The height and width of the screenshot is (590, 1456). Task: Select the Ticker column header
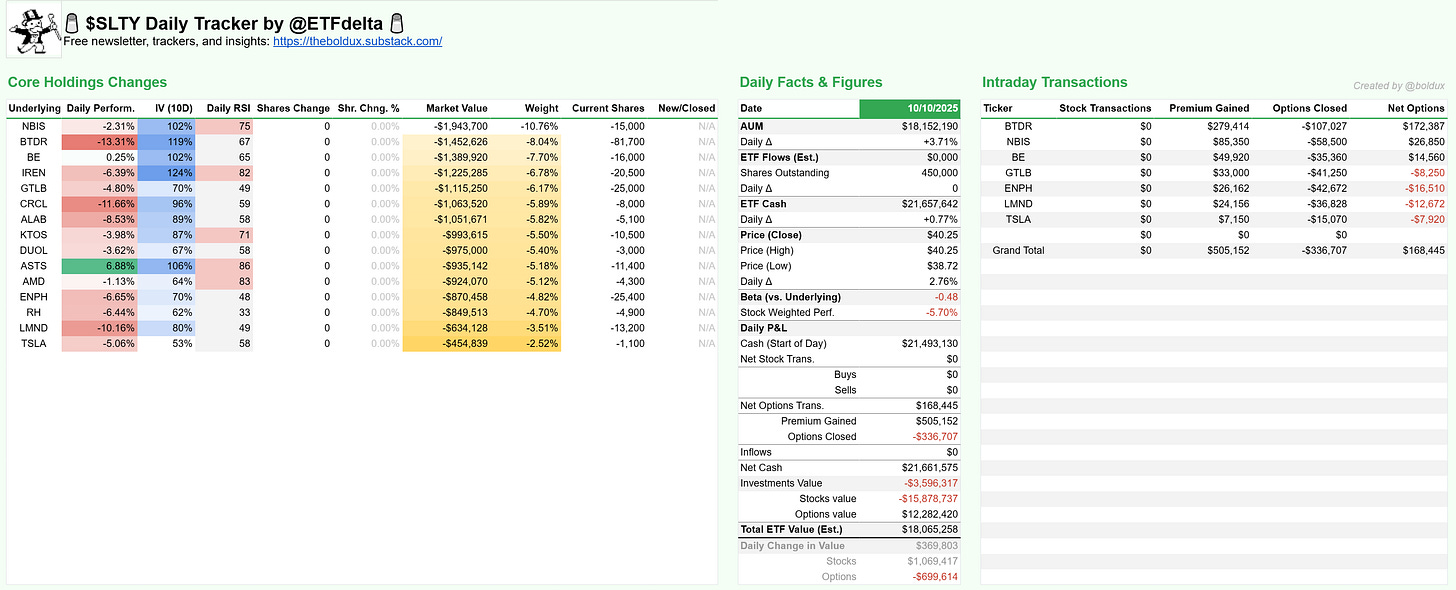998,108
